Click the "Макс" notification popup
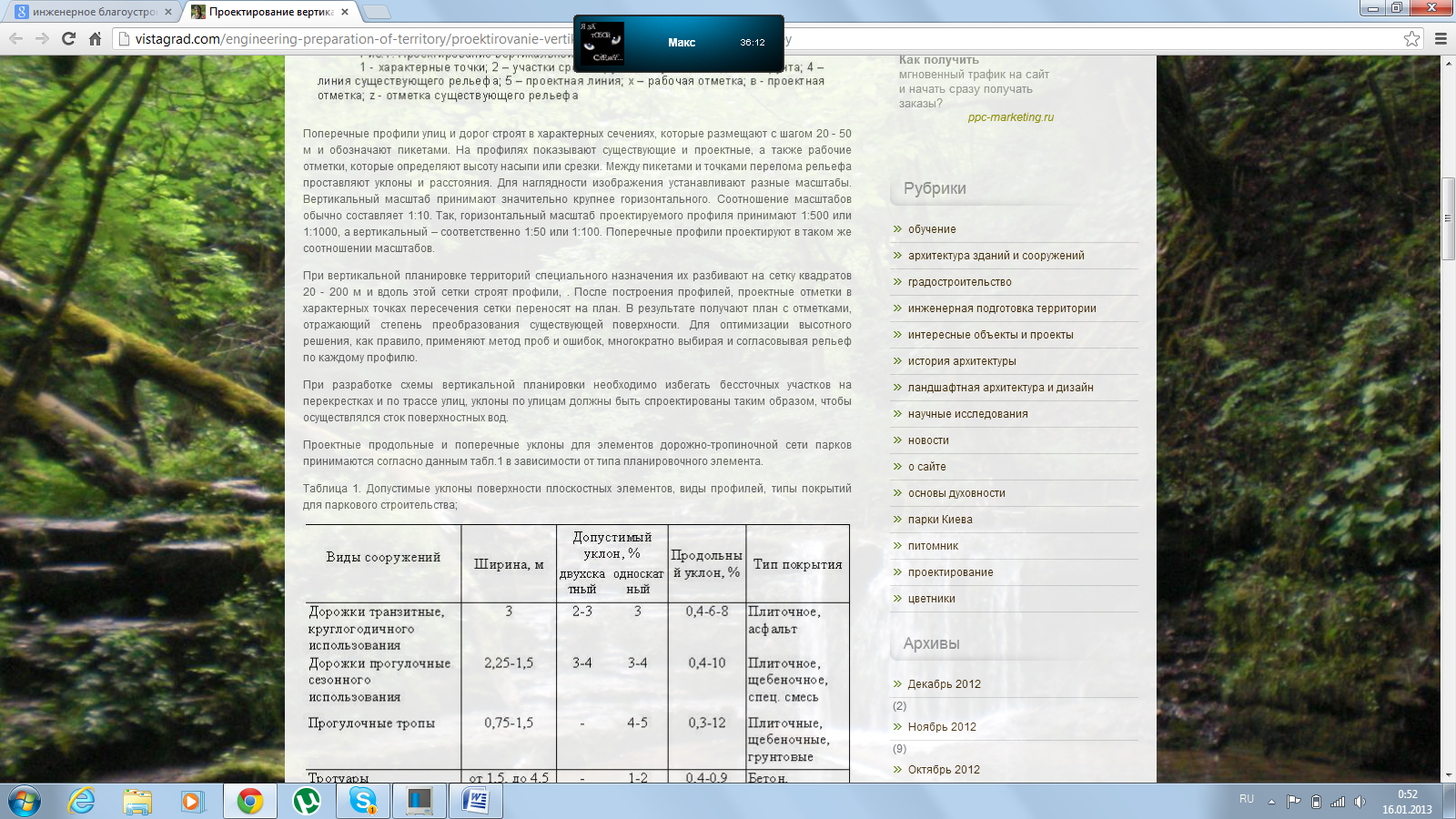Screen dimensions: 1456x819 point(678,43)
